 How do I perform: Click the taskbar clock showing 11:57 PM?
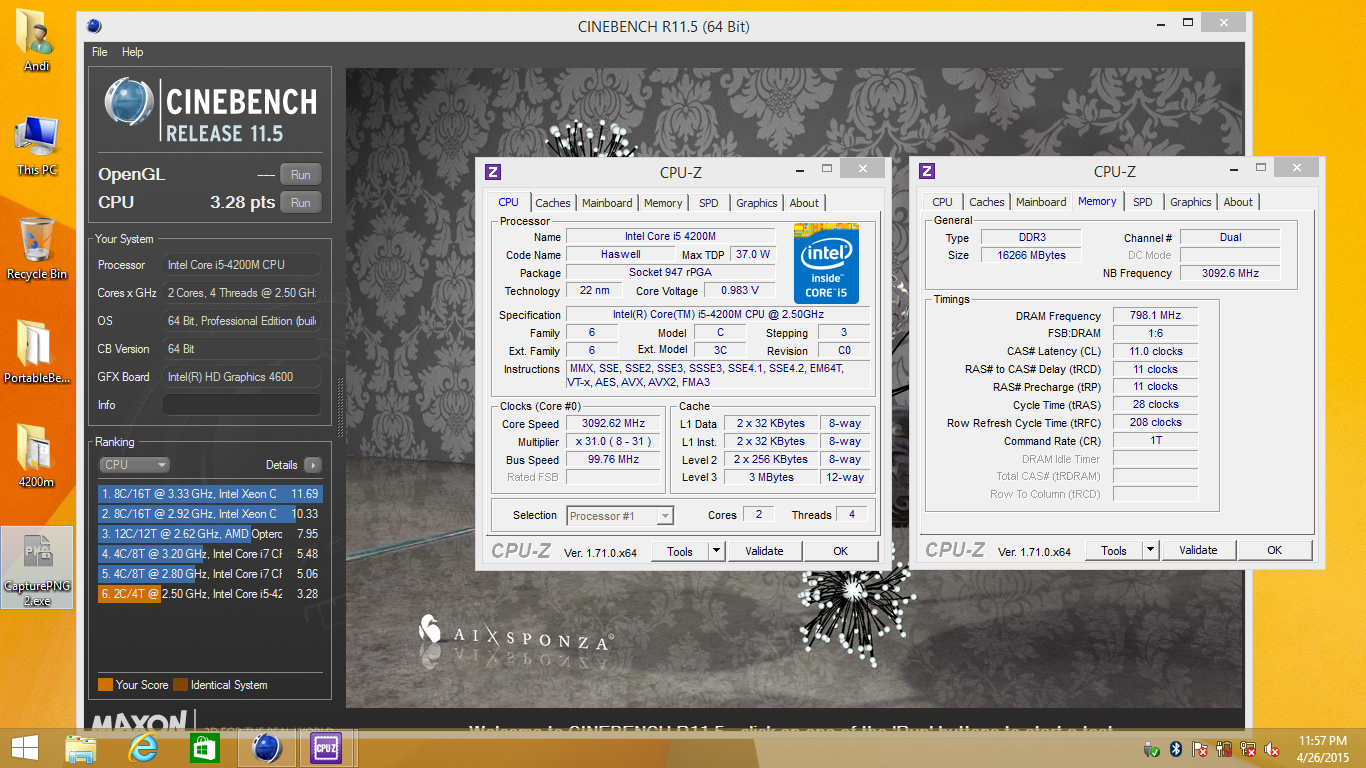tap(1323, 749)
